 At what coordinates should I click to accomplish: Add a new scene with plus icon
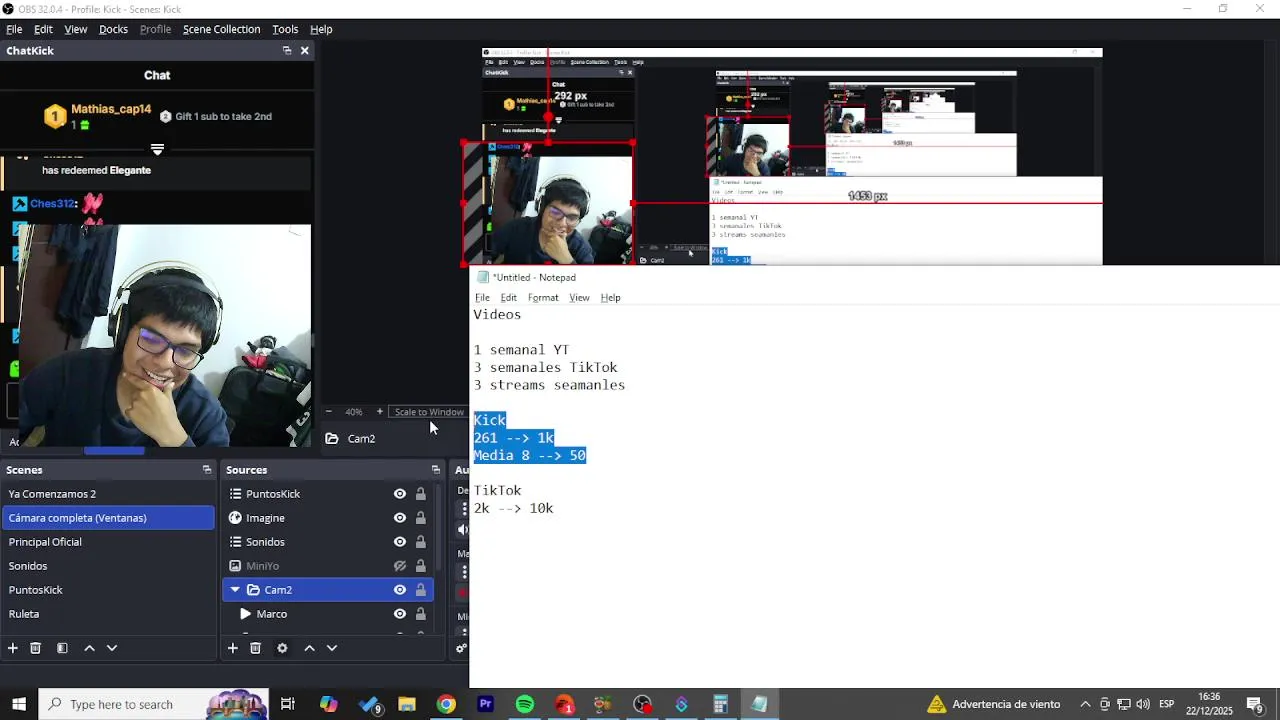click(x=13, y=648)
